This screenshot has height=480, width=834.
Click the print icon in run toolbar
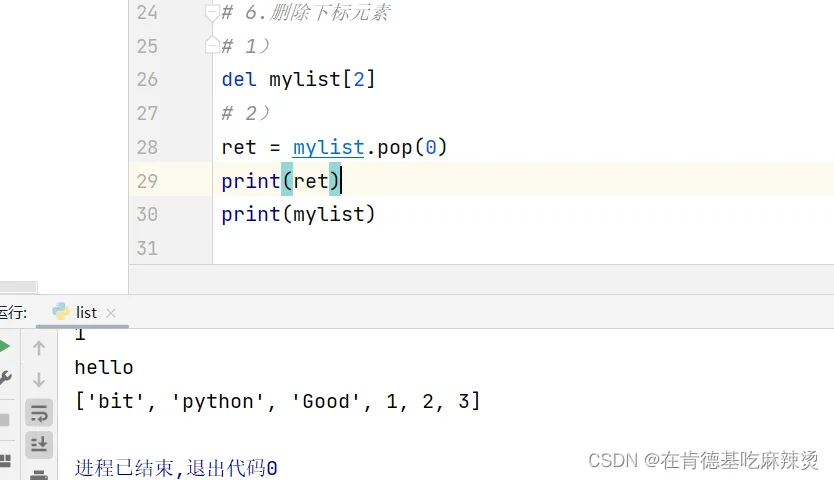tap(39, 474)
